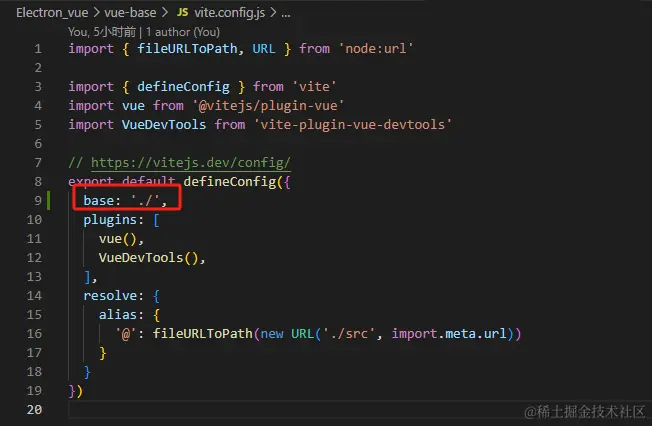Click '@vitejs/plugin-vue' string
The image size is (652, 426).
coord(268,106)
